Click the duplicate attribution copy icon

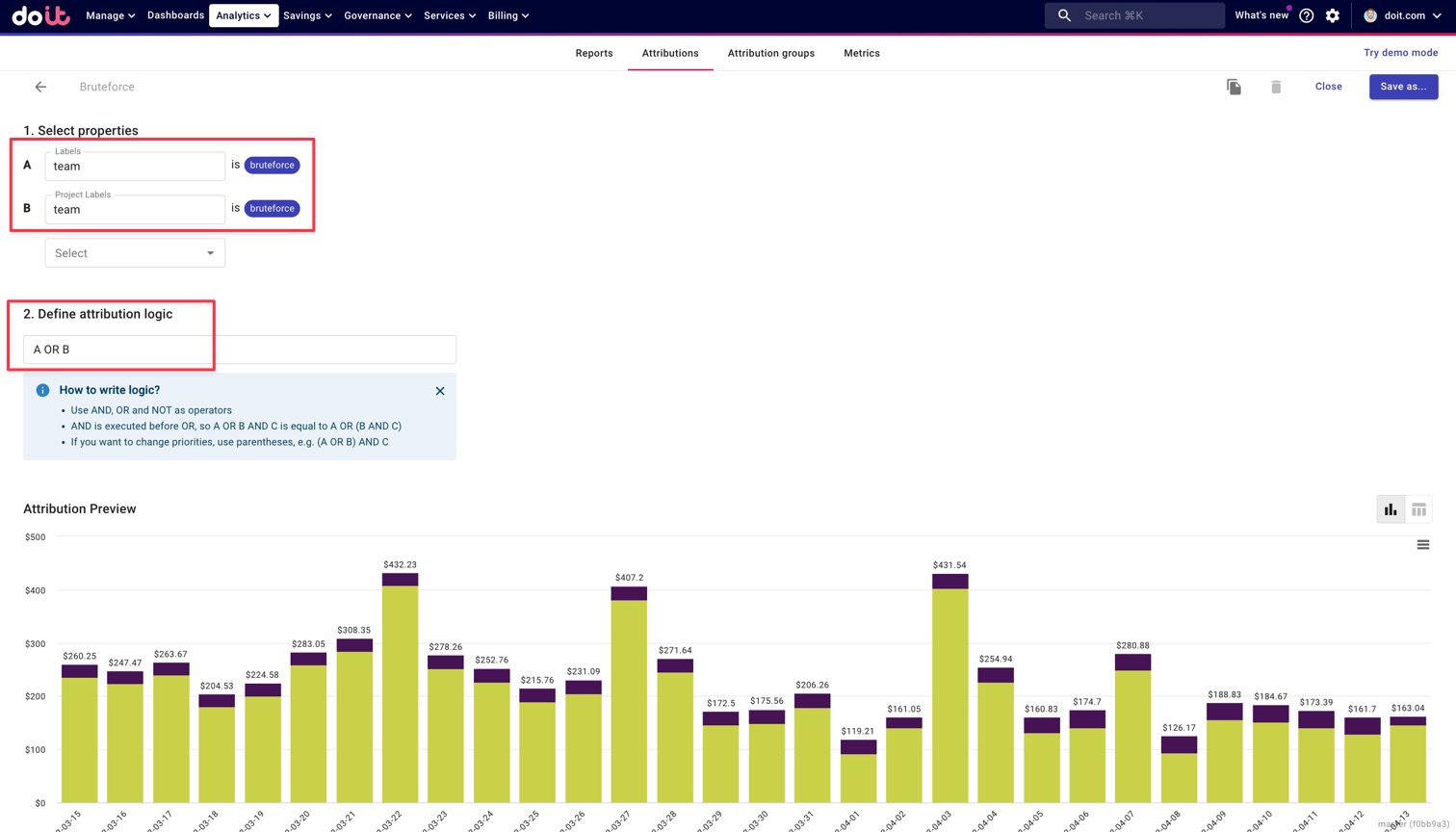click(1234, 87)
